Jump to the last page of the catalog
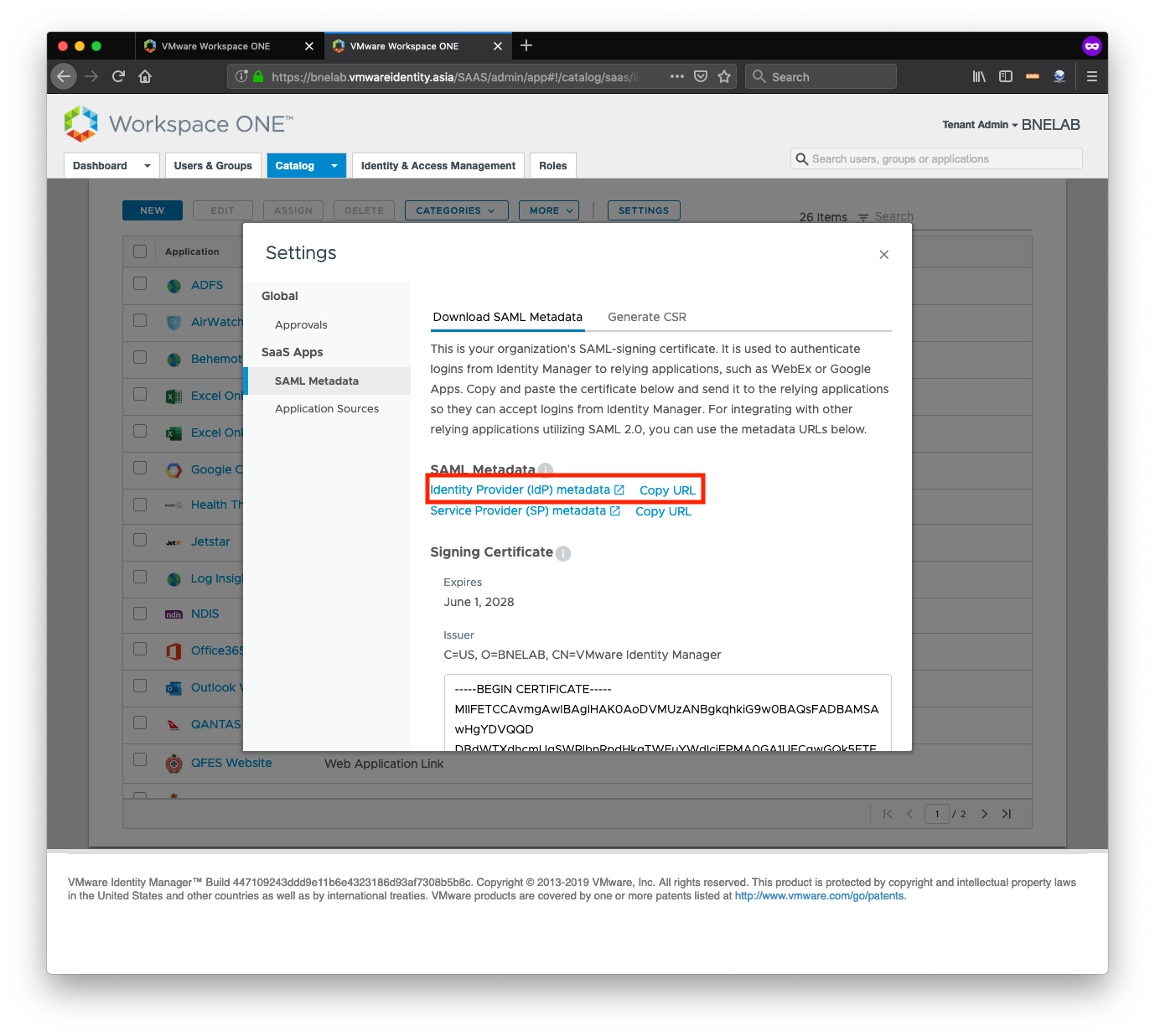Screen dimensions: 1155x1036 [x=1007, y=814]
